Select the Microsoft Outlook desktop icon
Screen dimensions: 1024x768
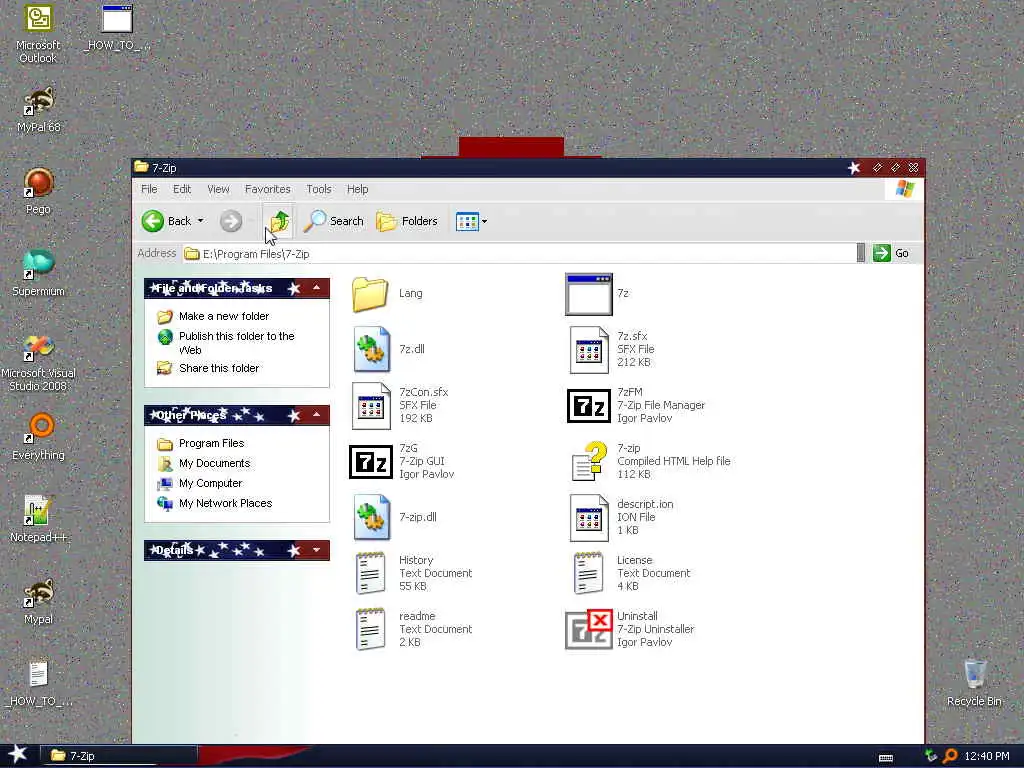coord(38,34)
